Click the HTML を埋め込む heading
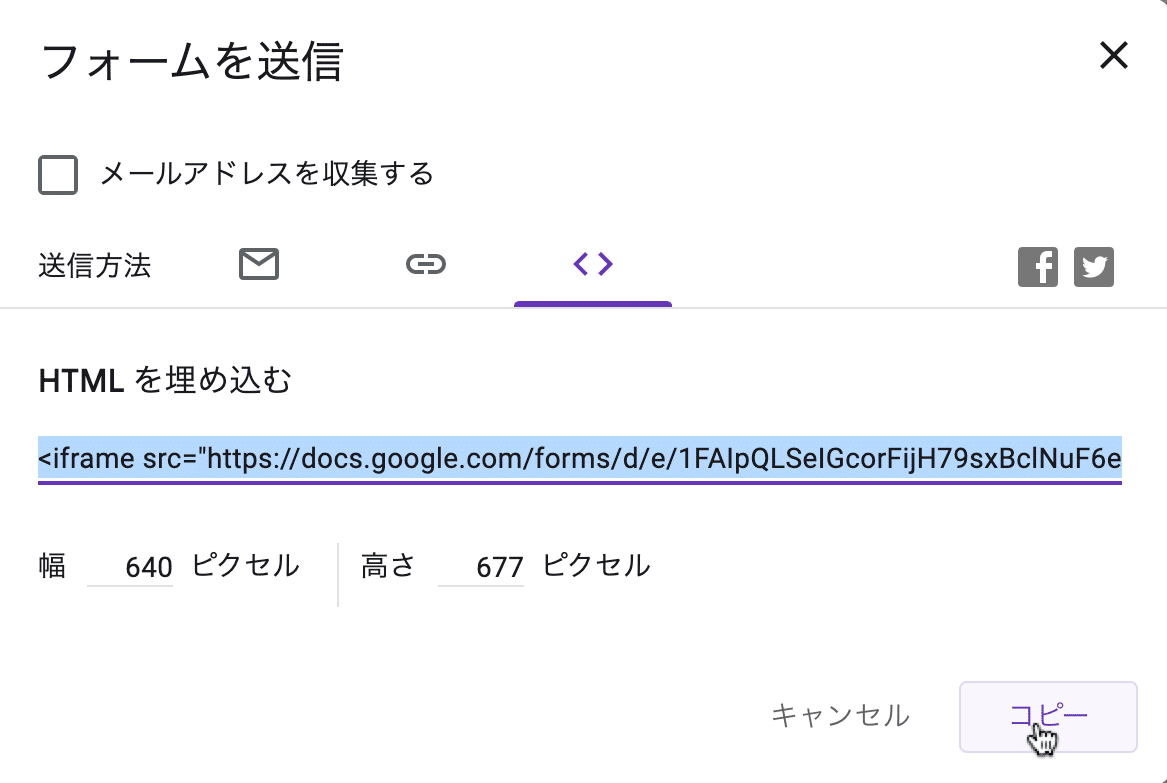Viewport: 1167px width, 783px height. 165,380
